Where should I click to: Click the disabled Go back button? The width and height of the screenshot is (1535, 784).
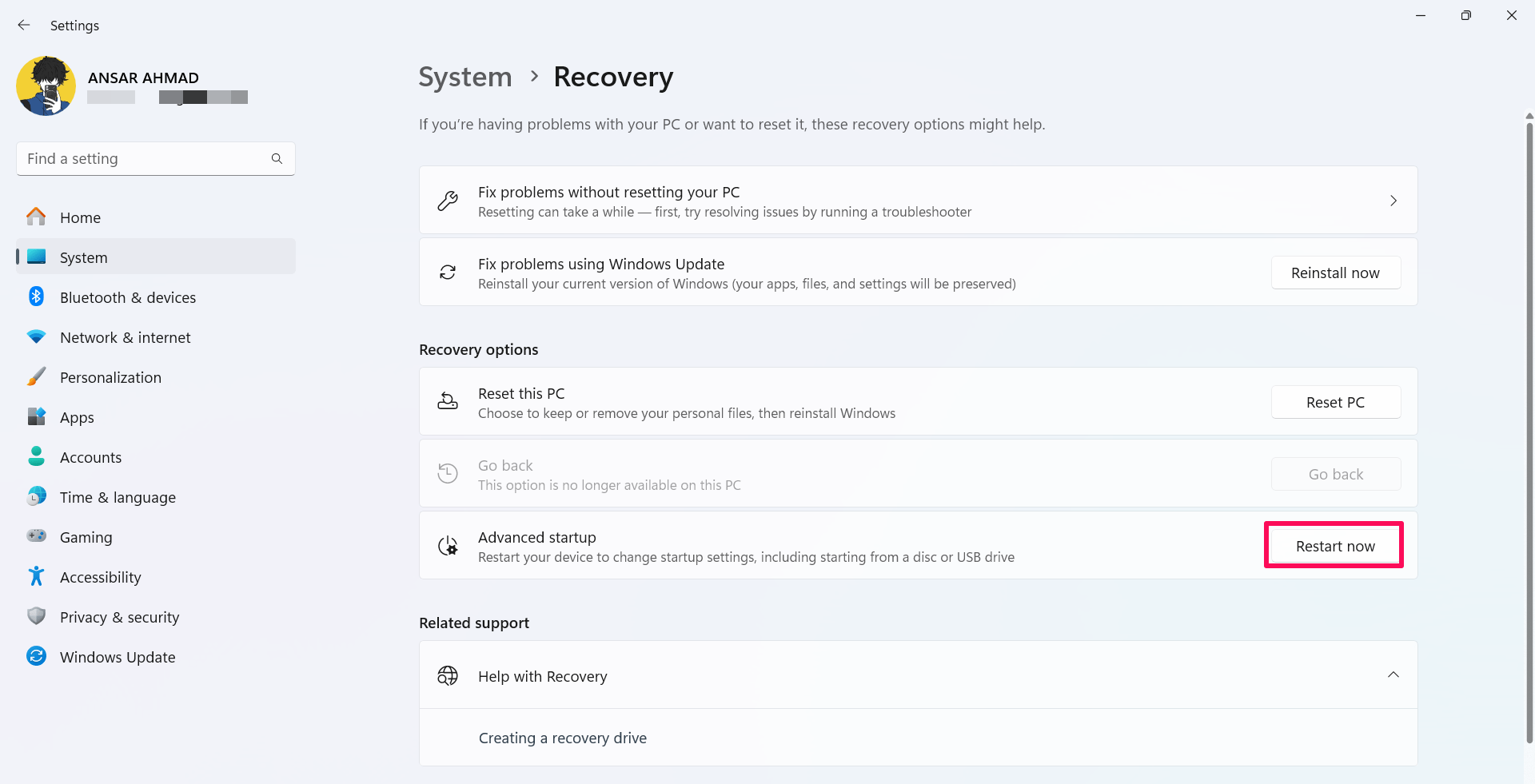[x=1336, y=474]
